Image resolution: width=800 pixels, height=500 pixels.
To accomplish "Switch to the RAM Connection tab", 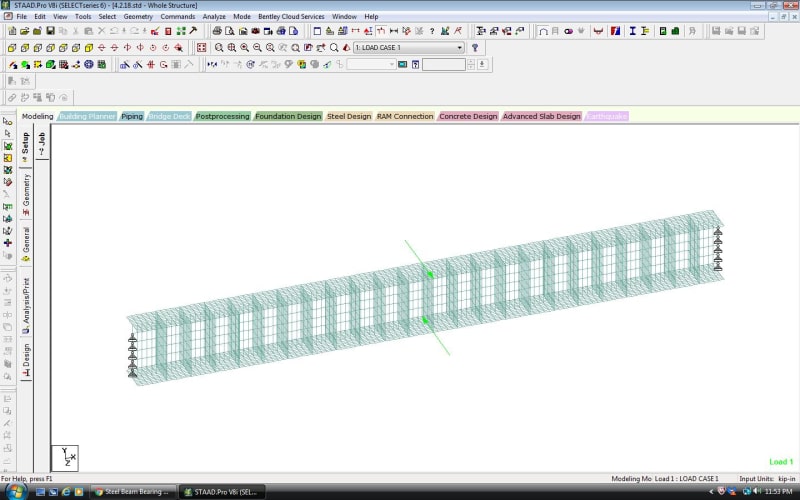I will point(405,116).
